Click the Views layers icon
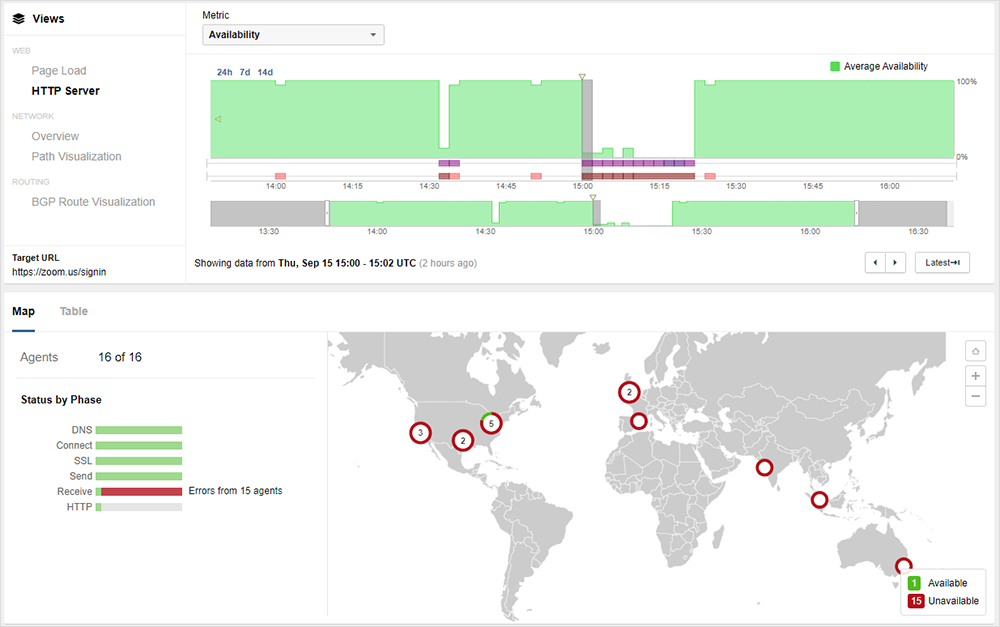The image size is (1000, 627). coord(18,18)
